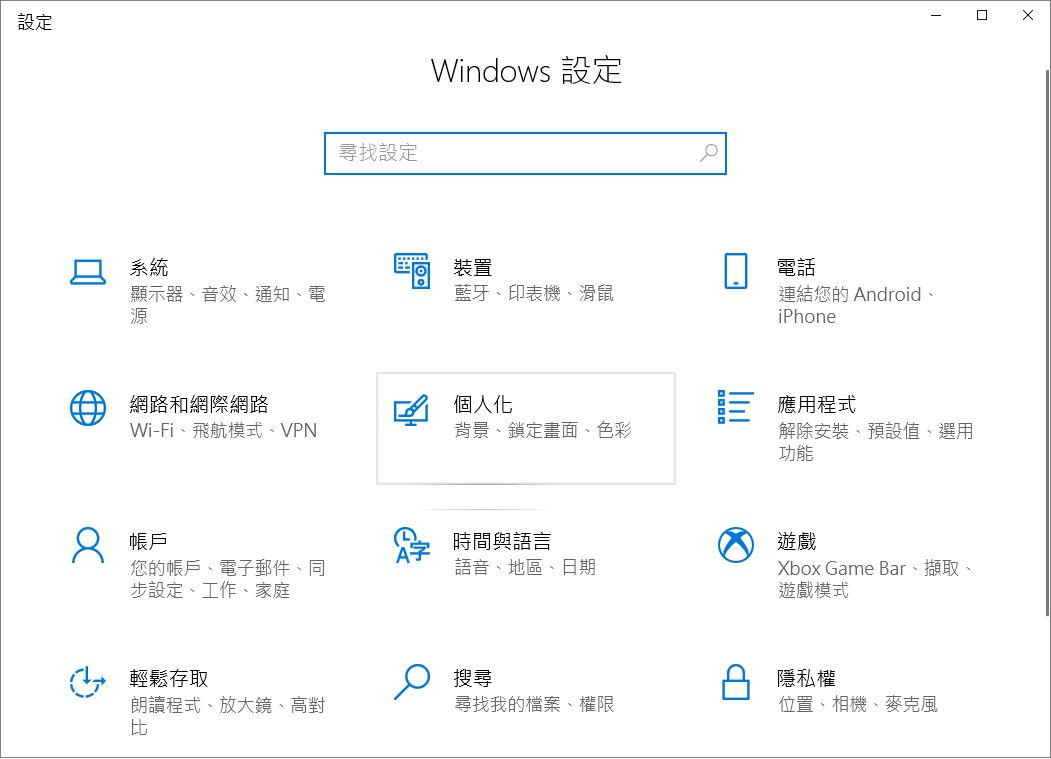Open the 裝置 keyboard and speaker icon
Screen dimensions: 1051x759
(x=412, y=271)
